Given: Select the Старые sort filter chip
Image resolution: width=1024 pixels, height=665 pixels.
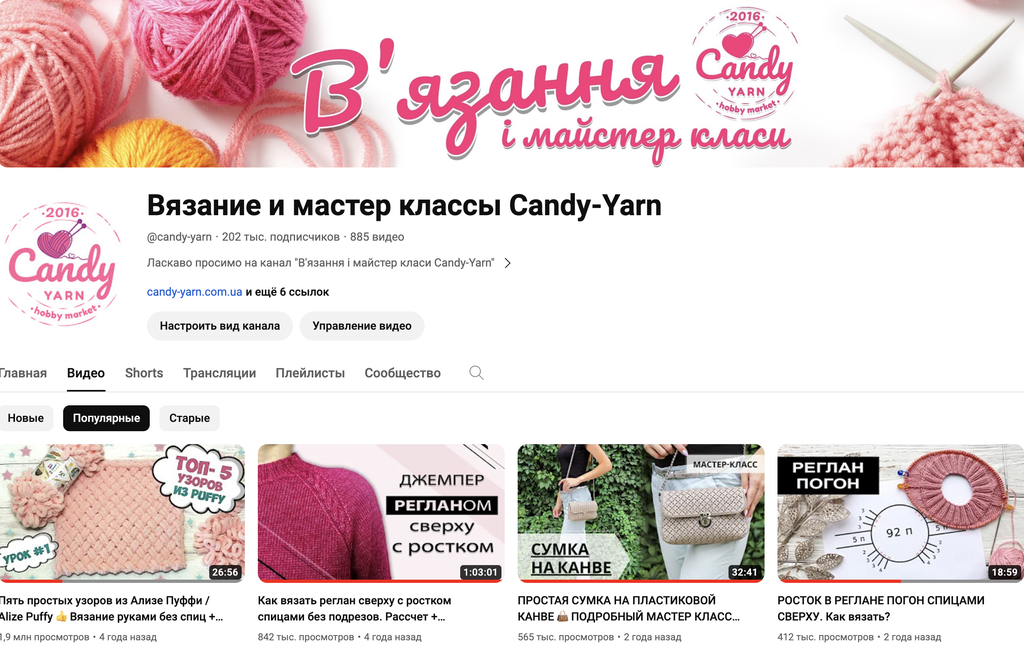Looking at the screenshot, I should tap(189, 418).
